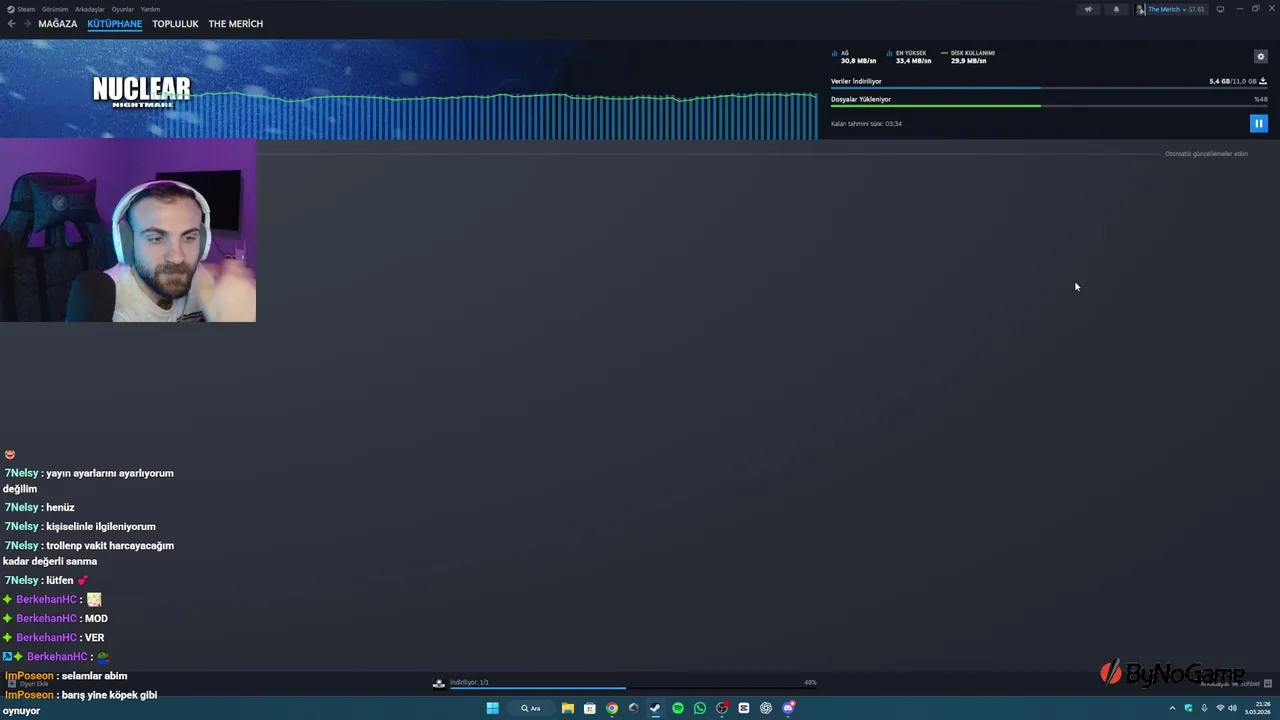Click BerkehanHC's 'MOD' chat message
This screenshot has width=1280, height=720.
[x=55, y=618]
